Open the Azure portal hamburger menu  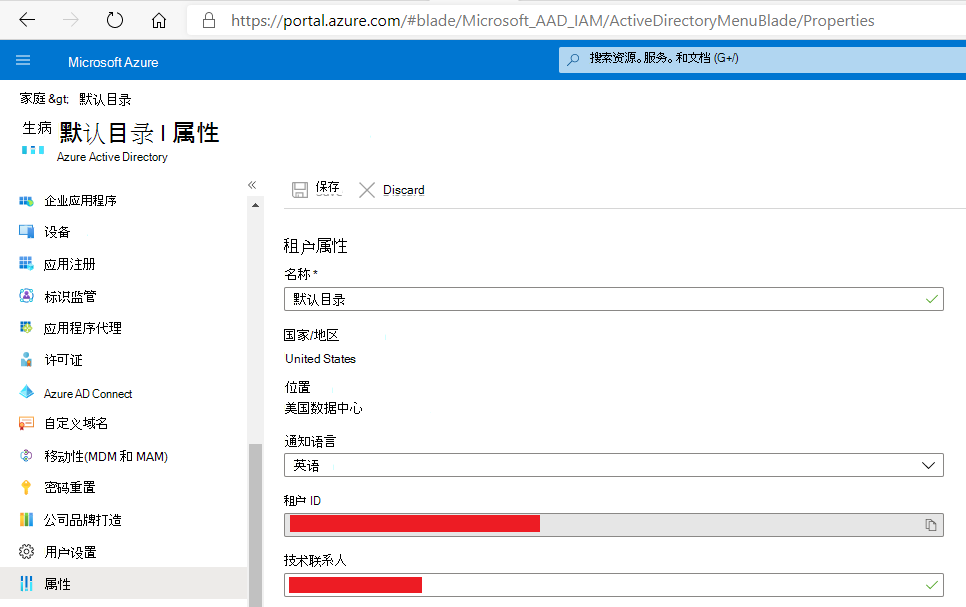23,60
